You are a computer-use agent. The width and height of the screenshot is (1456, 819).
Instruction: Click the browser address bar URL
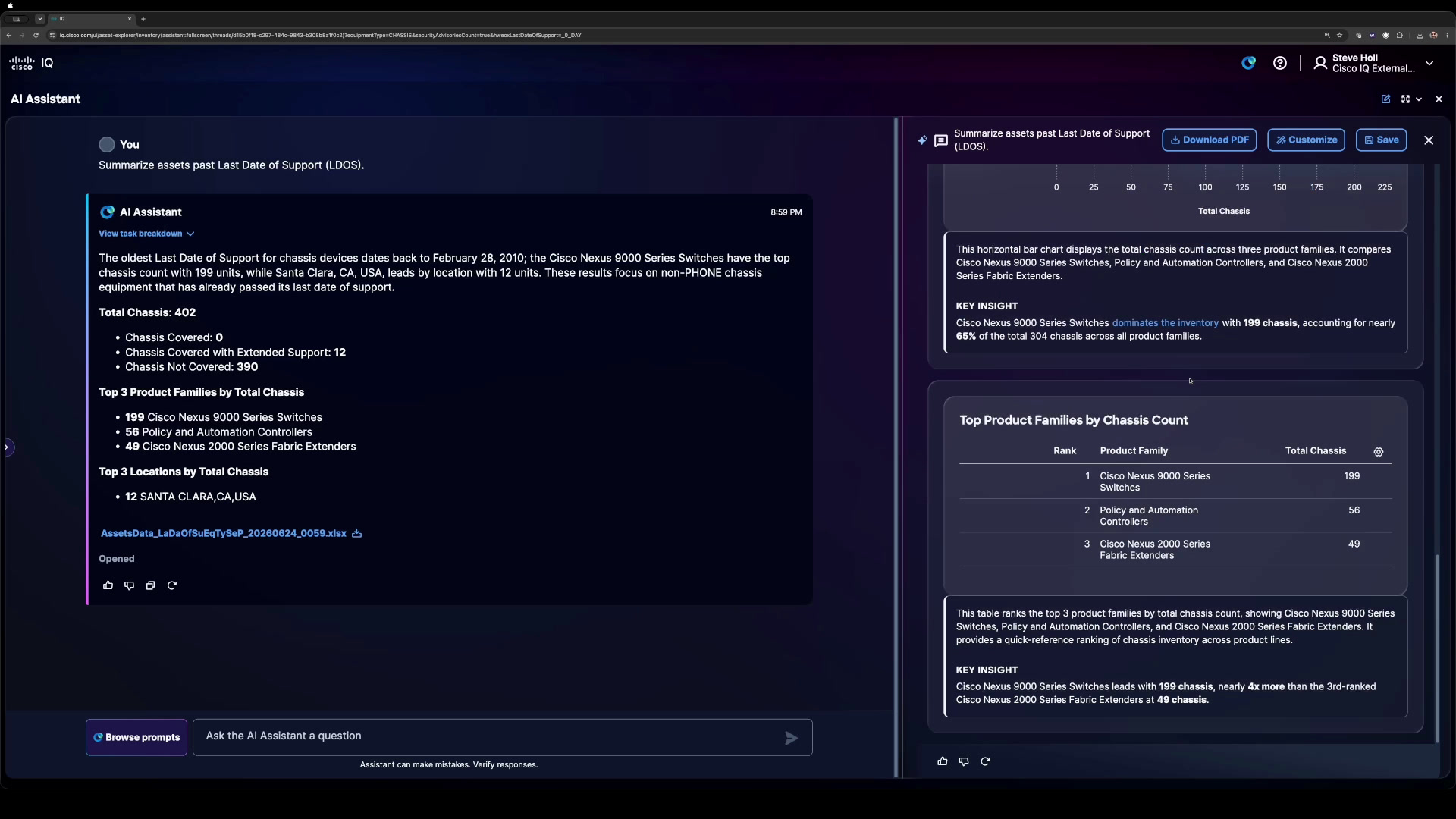320,35
